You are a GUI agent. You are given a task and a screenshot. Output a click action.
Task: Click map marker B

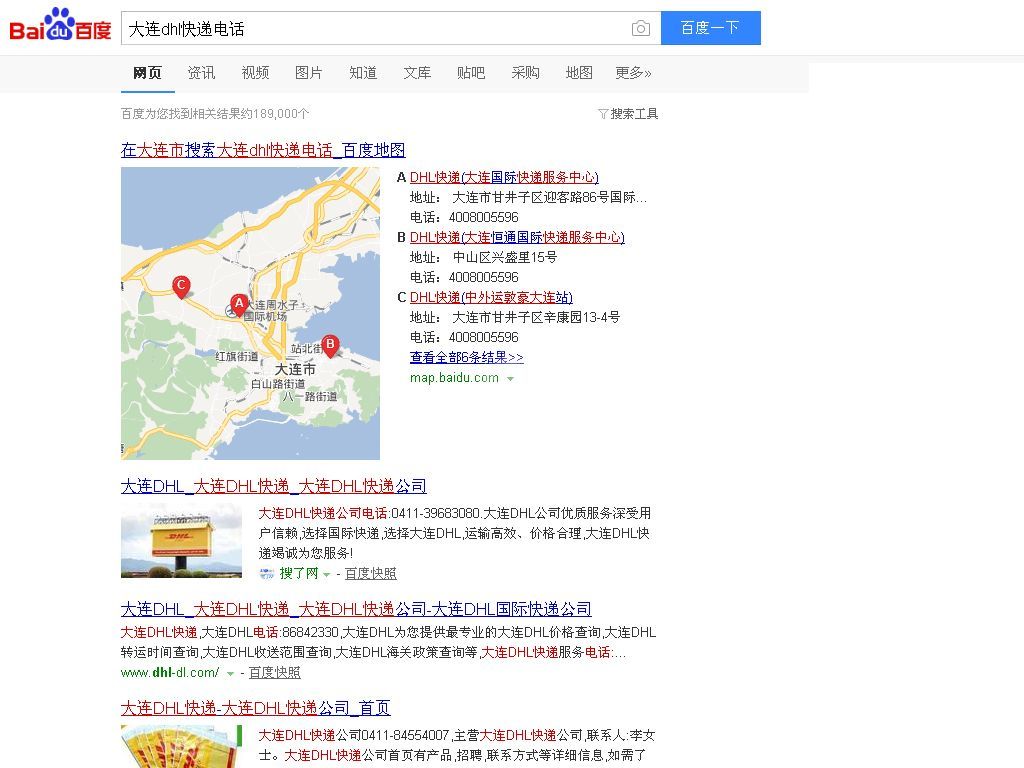coord(330,346)
